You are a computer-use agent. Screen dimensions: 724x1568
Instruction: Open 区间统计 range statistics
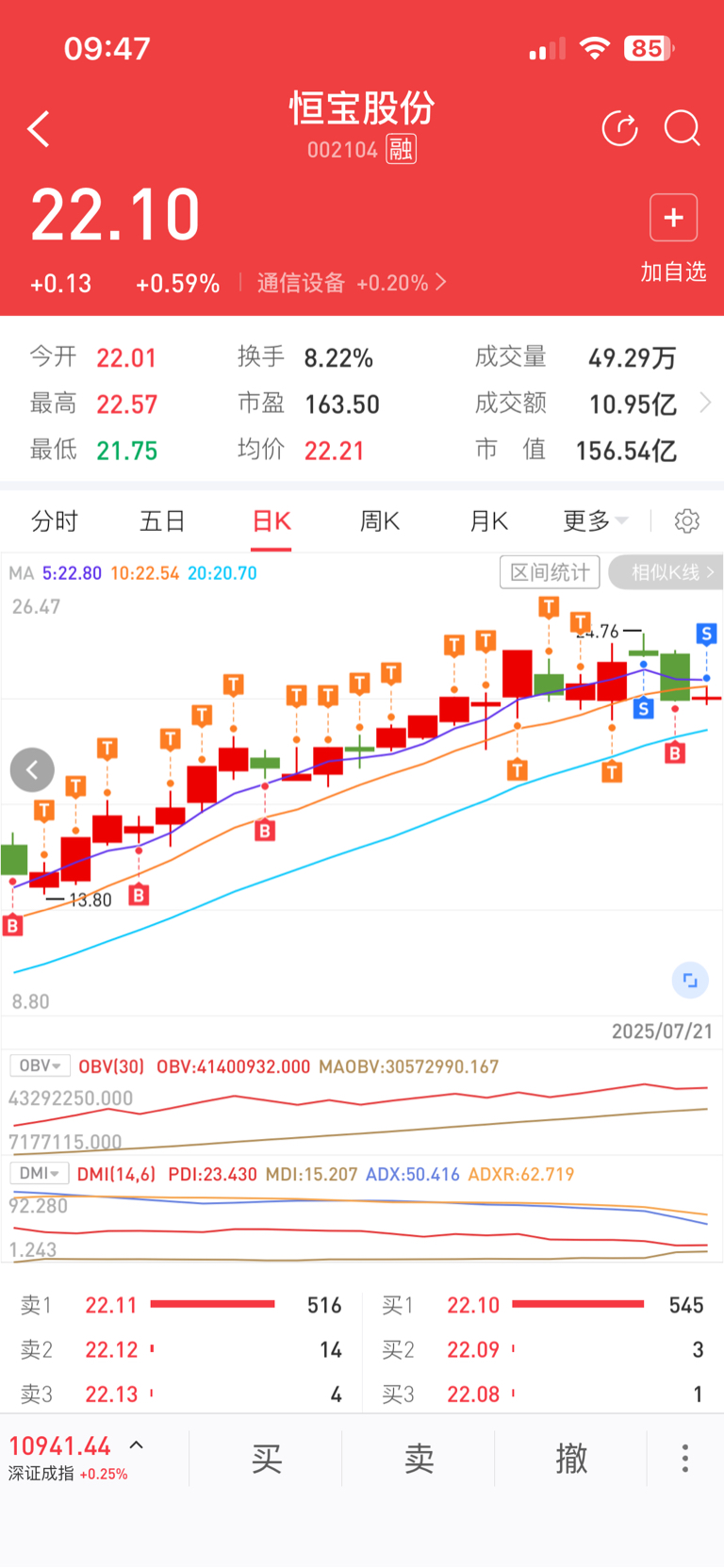[x=550, y=572]
